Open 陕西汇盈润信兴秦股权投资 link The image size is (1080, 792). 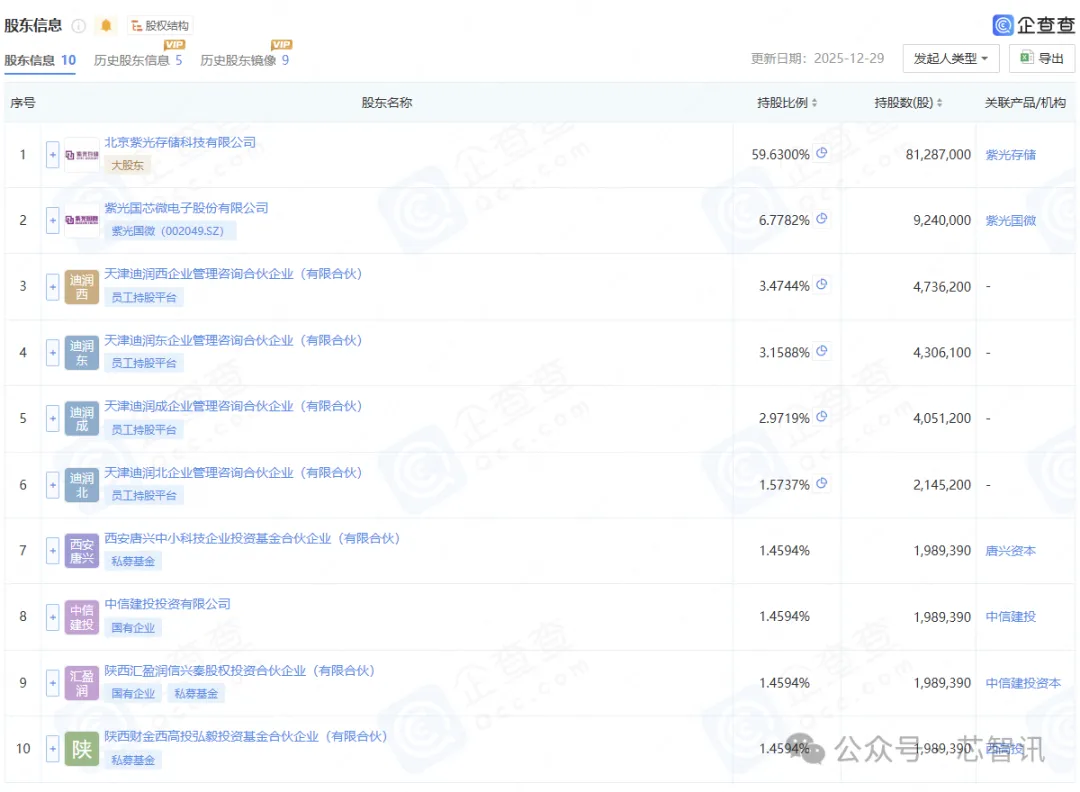coord(240,671)
